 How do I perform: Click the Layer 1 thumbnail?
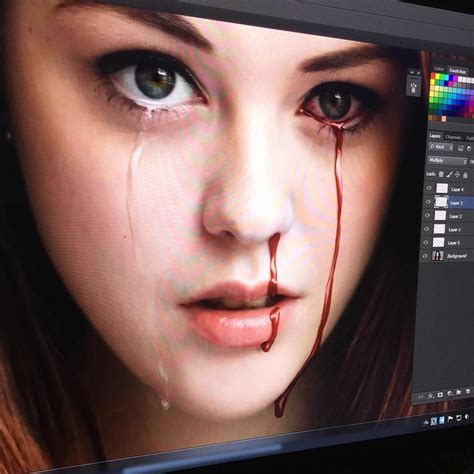pyautogui.click(x=439, y=229)
